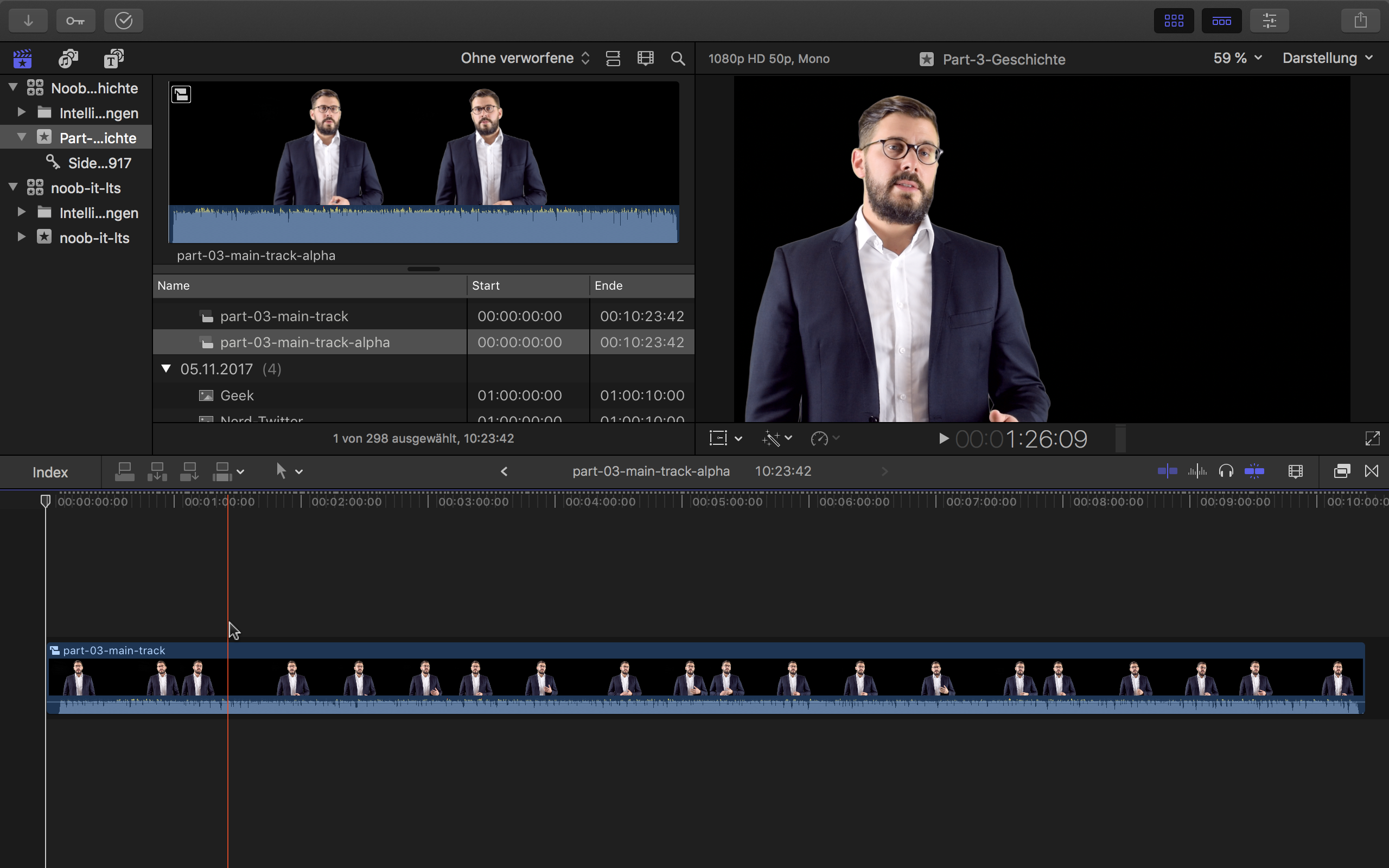Show the libraries sidebar

coord(22,59)
